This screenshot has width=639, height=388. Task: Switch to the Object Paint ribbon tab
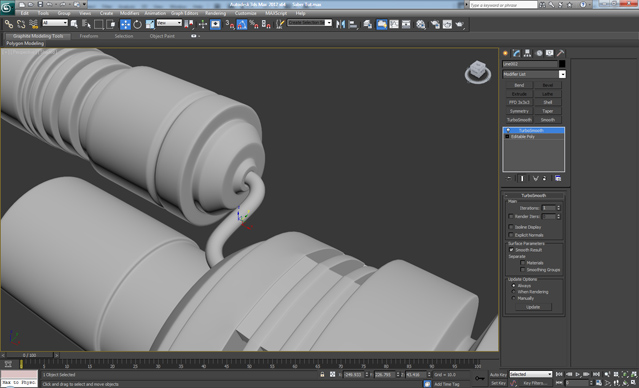162,36
